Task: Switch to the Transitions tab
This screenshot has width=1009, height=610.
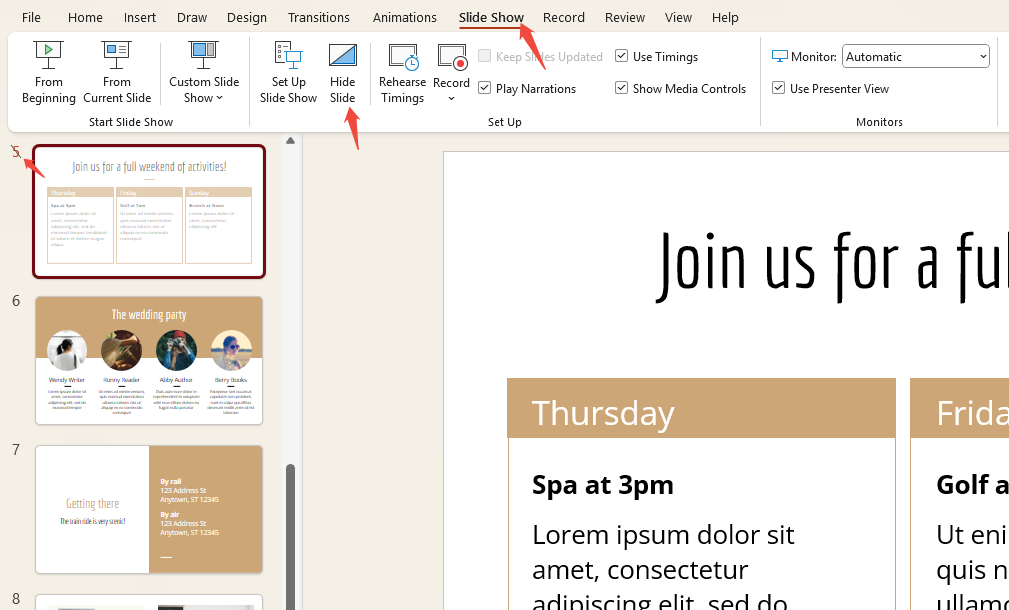Action: 318,17
